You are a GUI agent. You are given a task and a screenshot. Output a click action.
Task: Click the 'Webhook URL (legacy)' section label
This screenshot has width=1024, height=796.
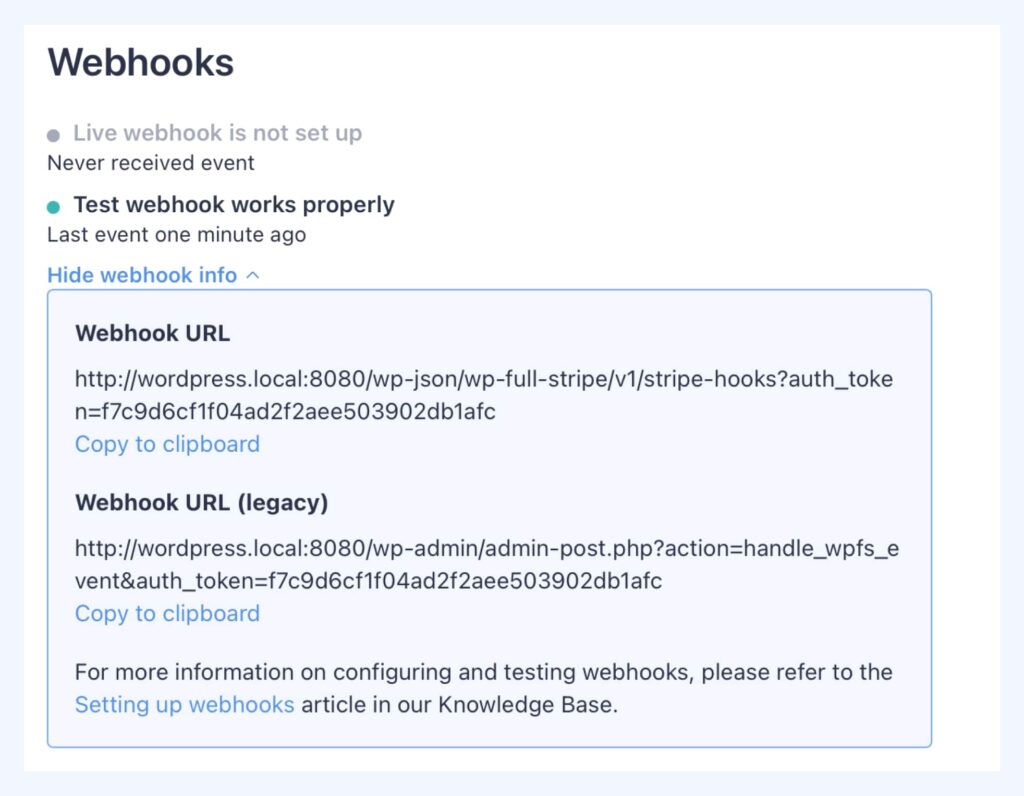click(201, 502)
